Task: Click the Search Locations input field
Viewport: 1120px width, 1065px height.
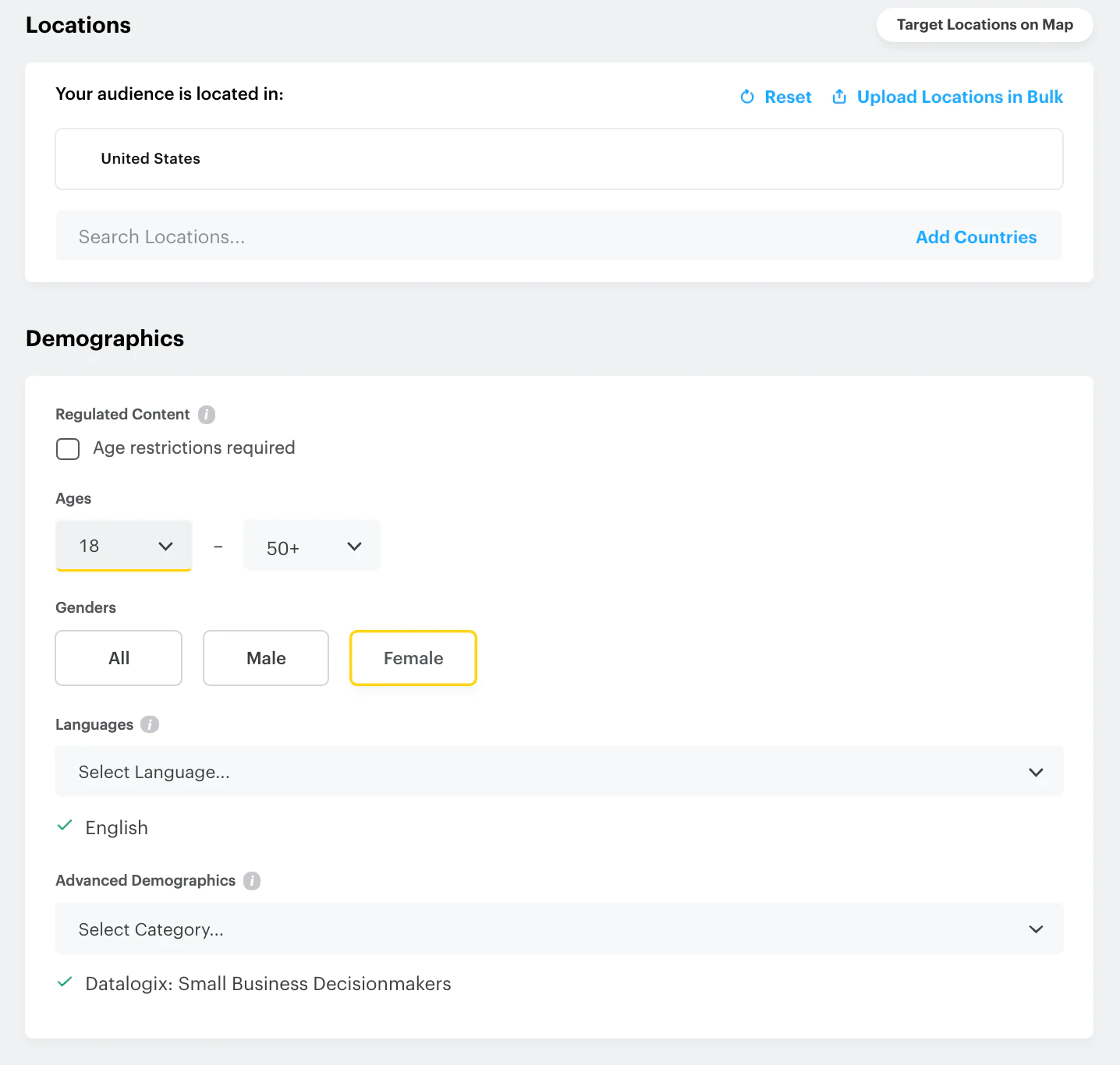Action: click(468, 237)
